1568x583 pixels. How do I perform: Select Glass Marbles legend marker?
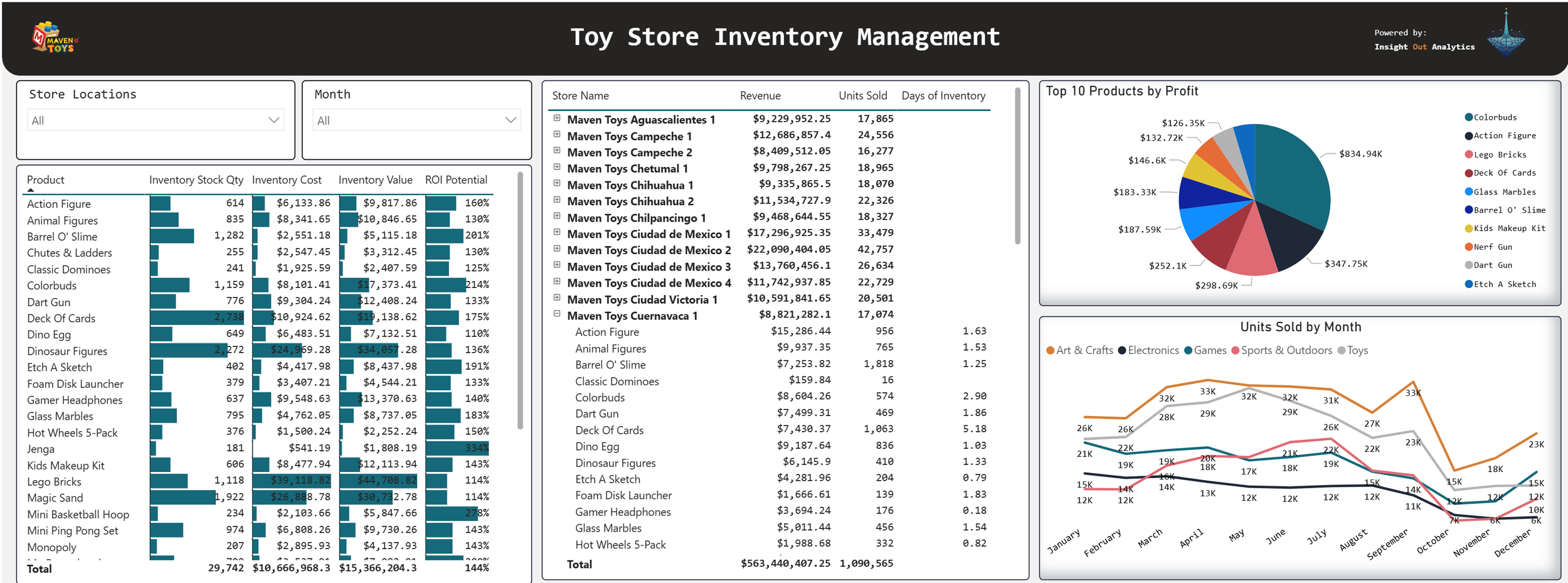1468,191
